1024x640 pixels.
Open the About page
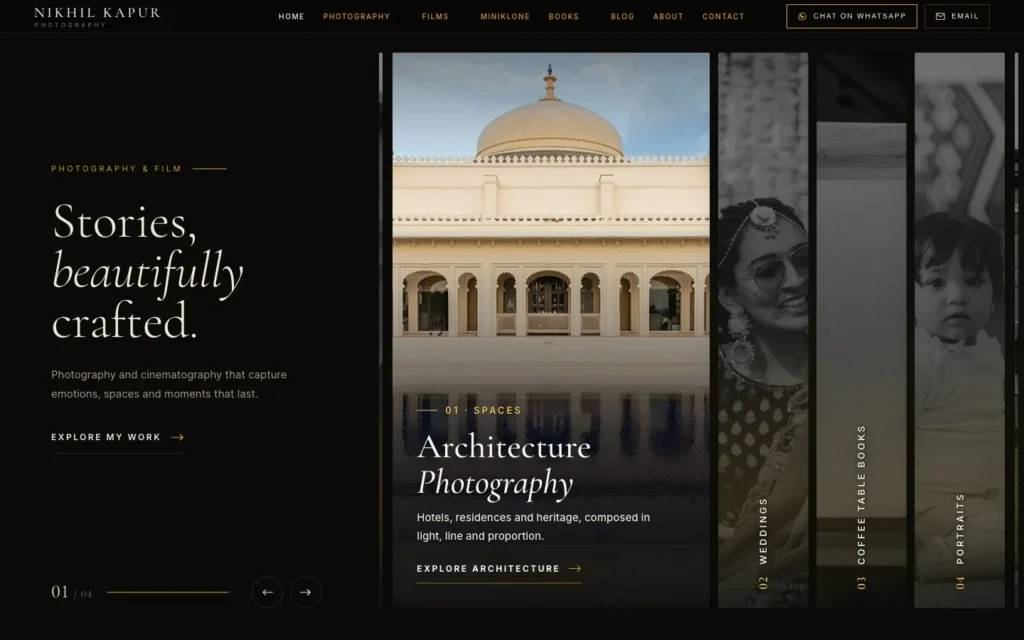click(668, 16)
